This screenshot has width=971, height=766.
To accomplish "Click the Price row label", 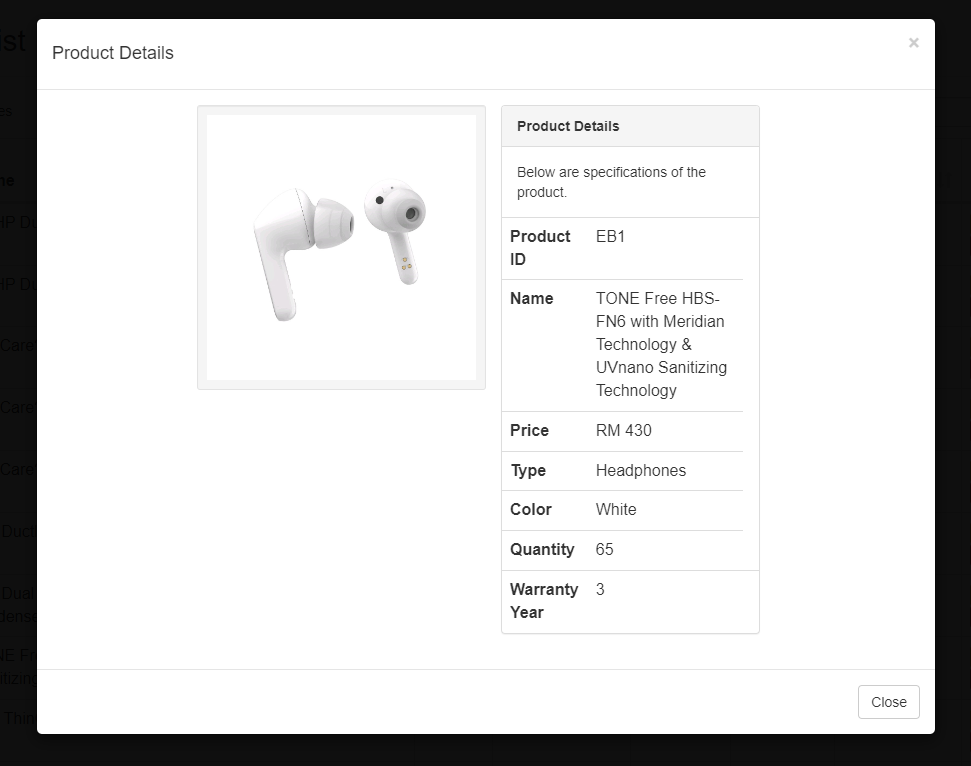I will tap(529, 431).
